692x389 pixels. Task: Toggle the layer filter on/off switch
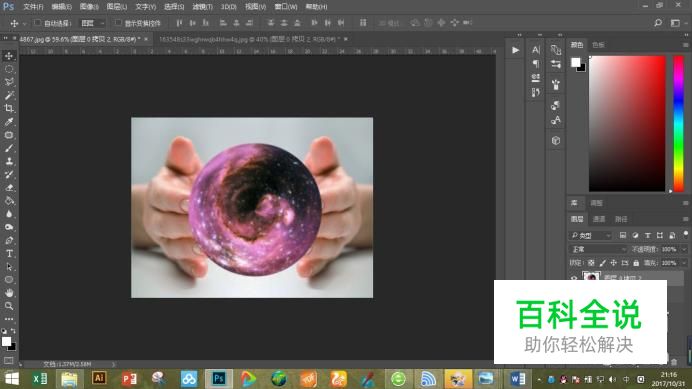pyautogui.click(x=685, y=234)
